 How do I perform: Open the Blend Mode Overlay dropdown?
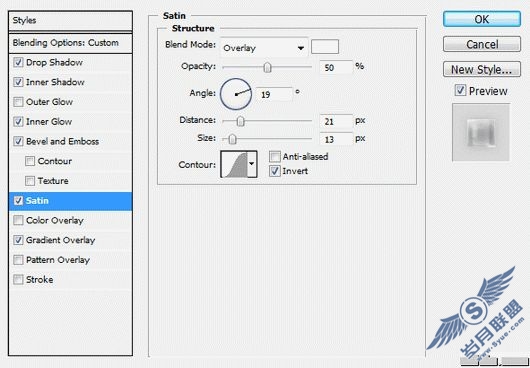(x=264, y=48)
